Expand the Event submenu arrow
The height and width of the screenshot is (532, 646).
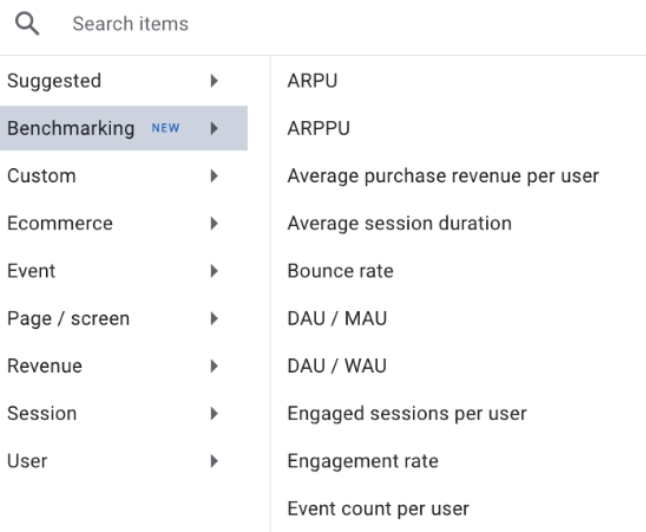(x=214, y=271)
